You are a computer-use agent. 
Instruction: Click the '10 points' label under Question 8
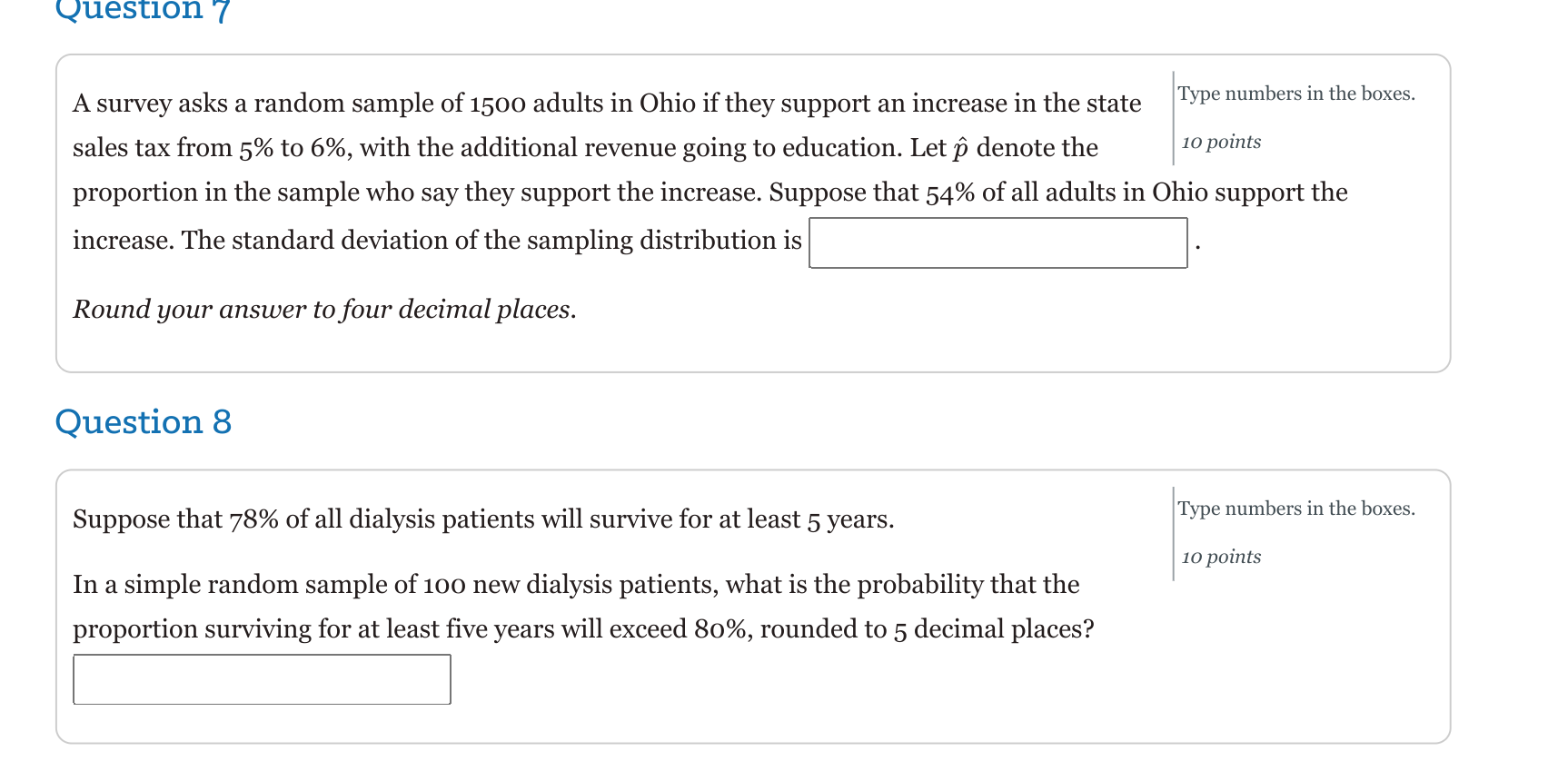point(1220,557)
